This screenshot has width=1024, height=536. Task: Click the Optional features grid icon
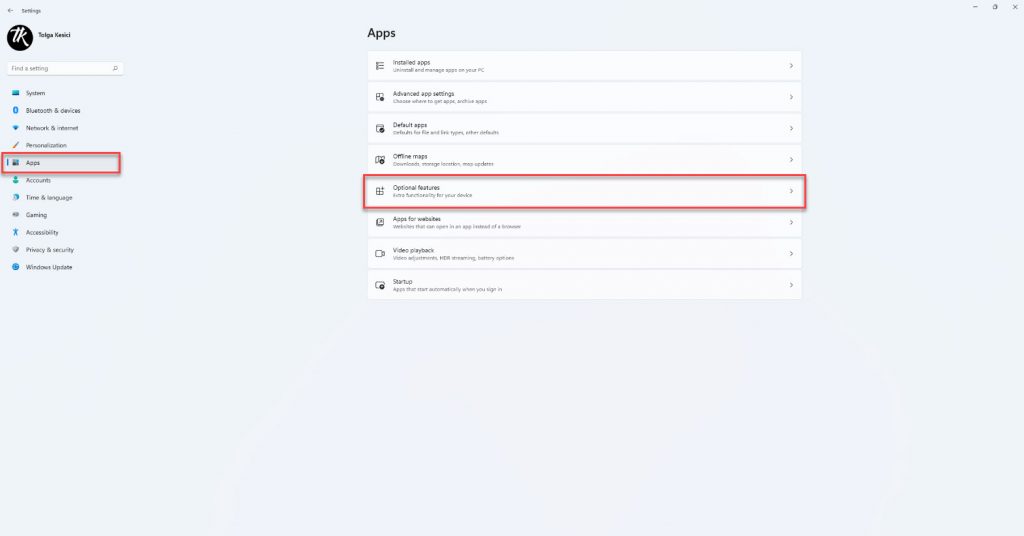(379, 191)
